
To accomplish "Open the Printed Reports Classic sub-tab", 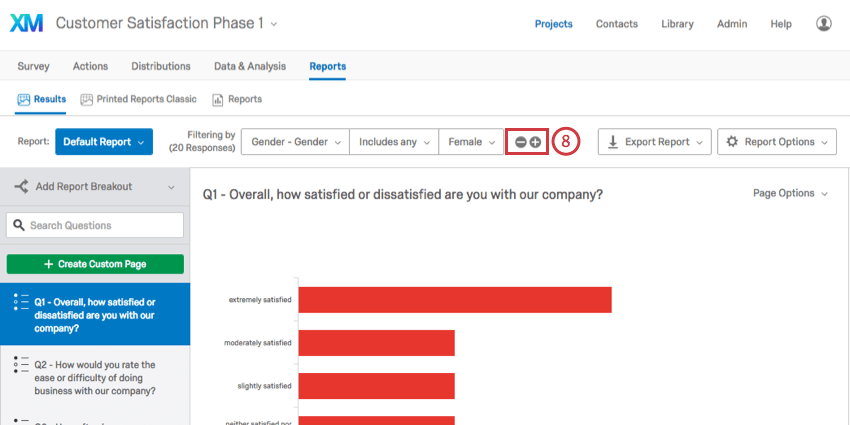I will 138,99.
